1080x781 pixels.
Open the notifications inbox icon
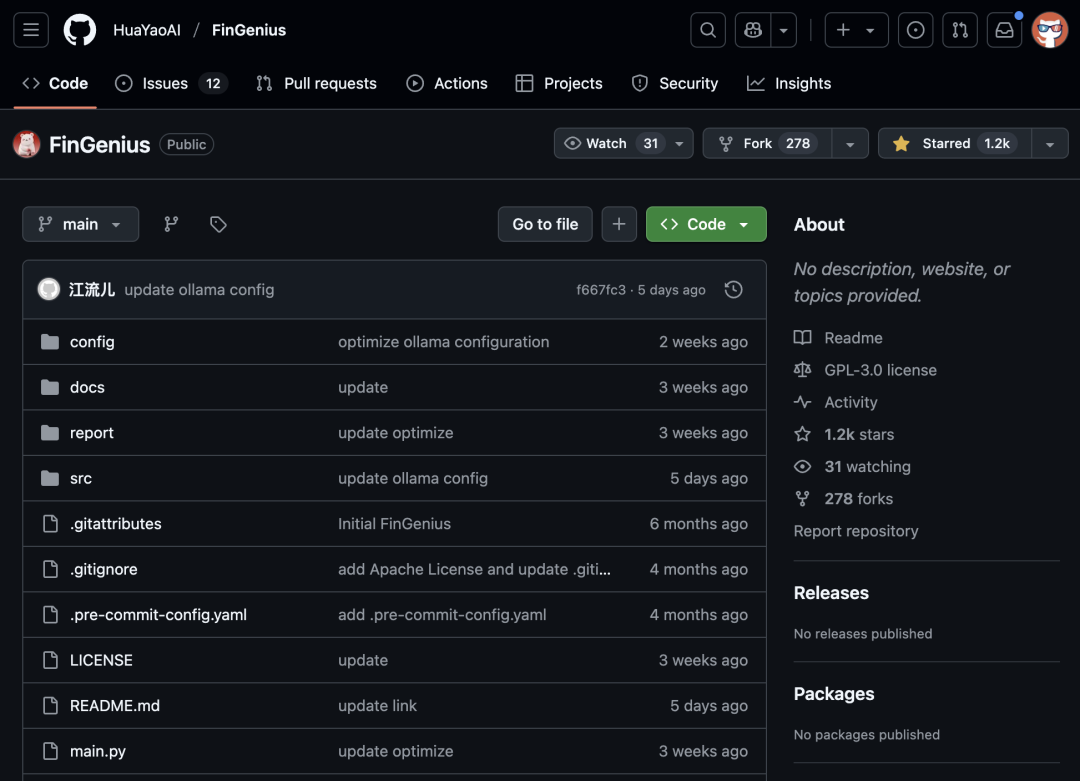pos(1004,30)
